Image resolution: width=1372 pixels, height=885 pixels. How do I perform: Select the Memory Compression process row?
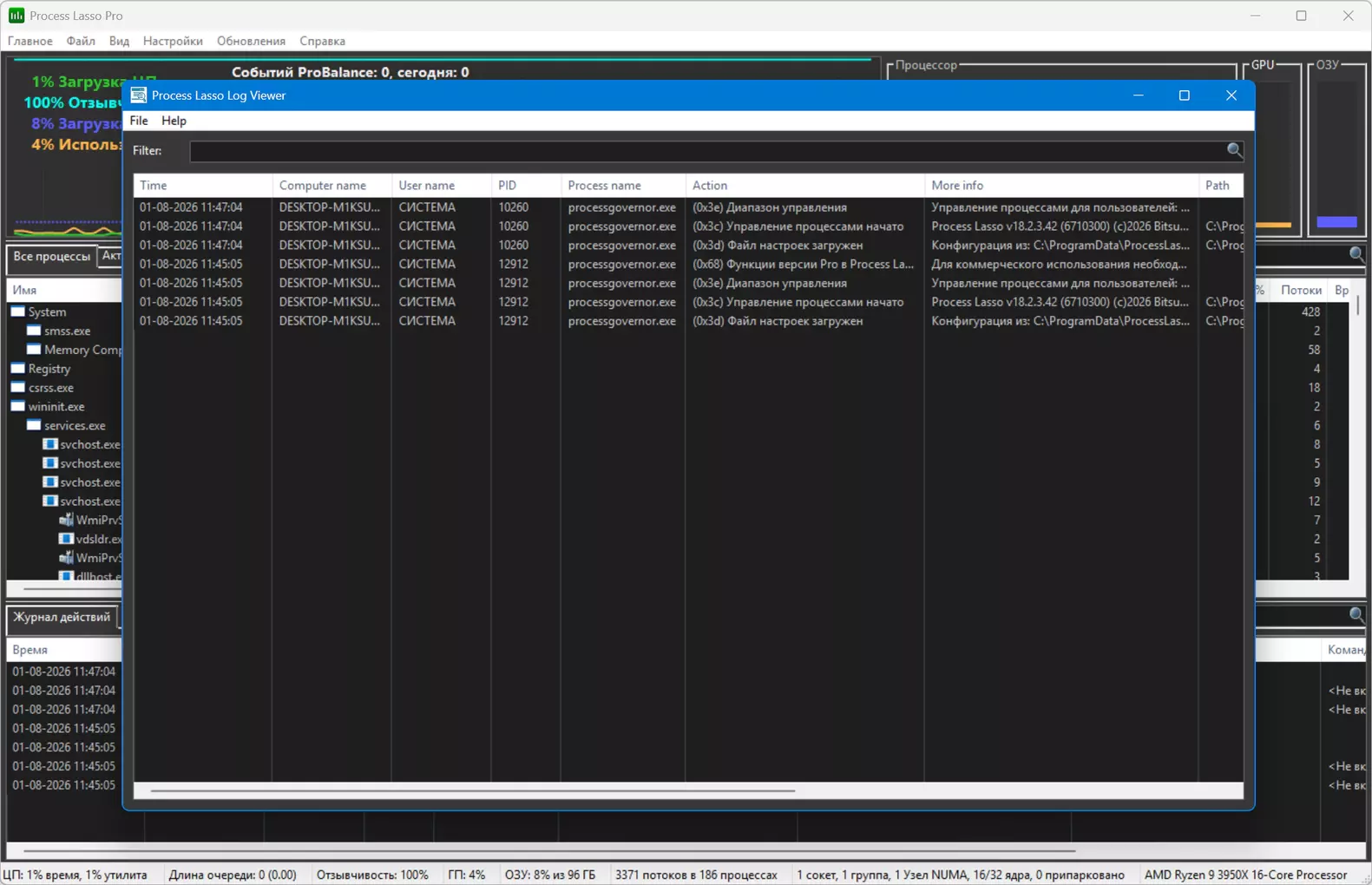pyautogui.click(x=64, y=350)
